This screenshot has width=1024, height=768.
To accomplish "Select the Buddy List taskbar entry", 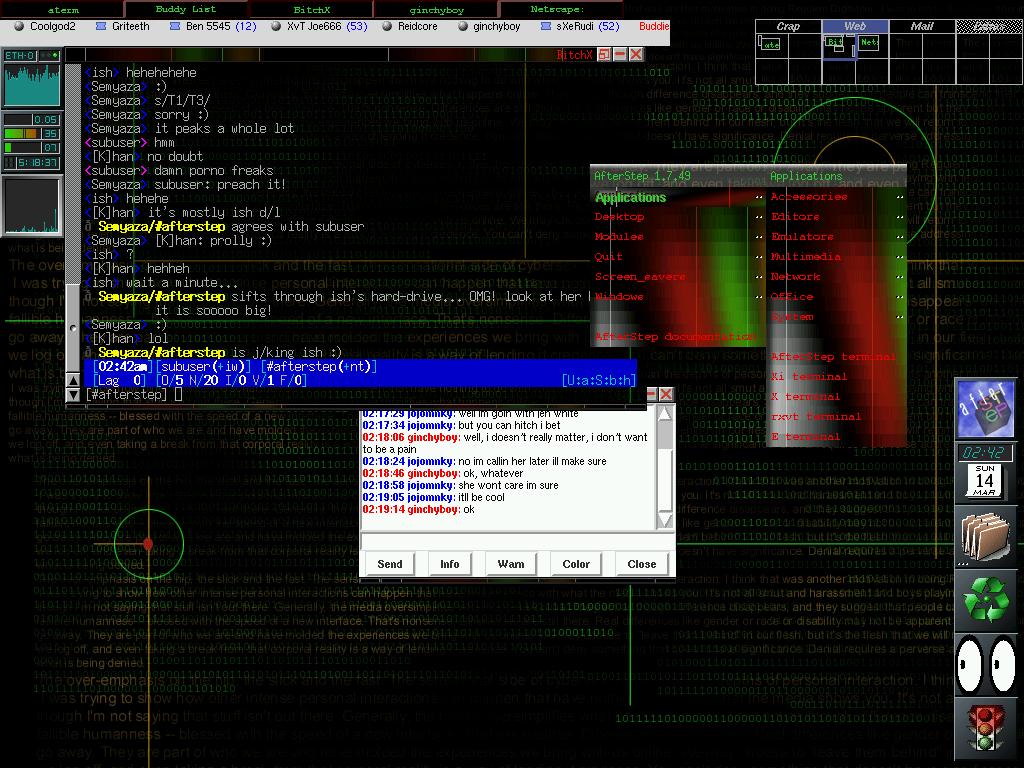I will [185, 9].
